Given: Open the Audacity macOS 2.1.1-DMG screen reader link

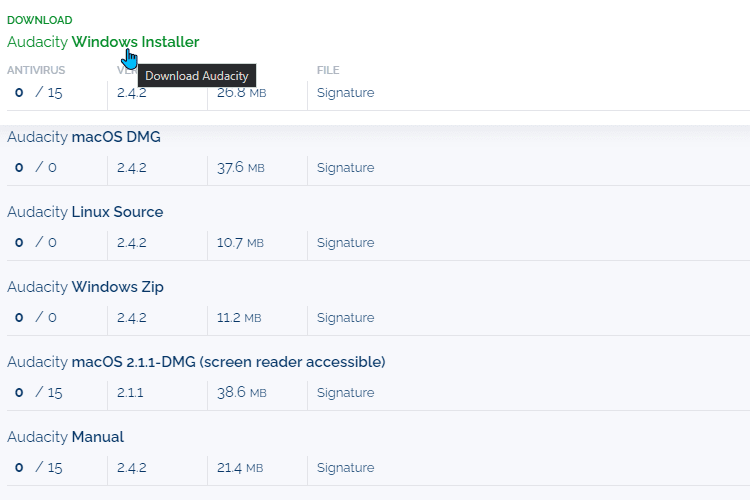Looking at the screenshot, I should (x=196, y=362).
